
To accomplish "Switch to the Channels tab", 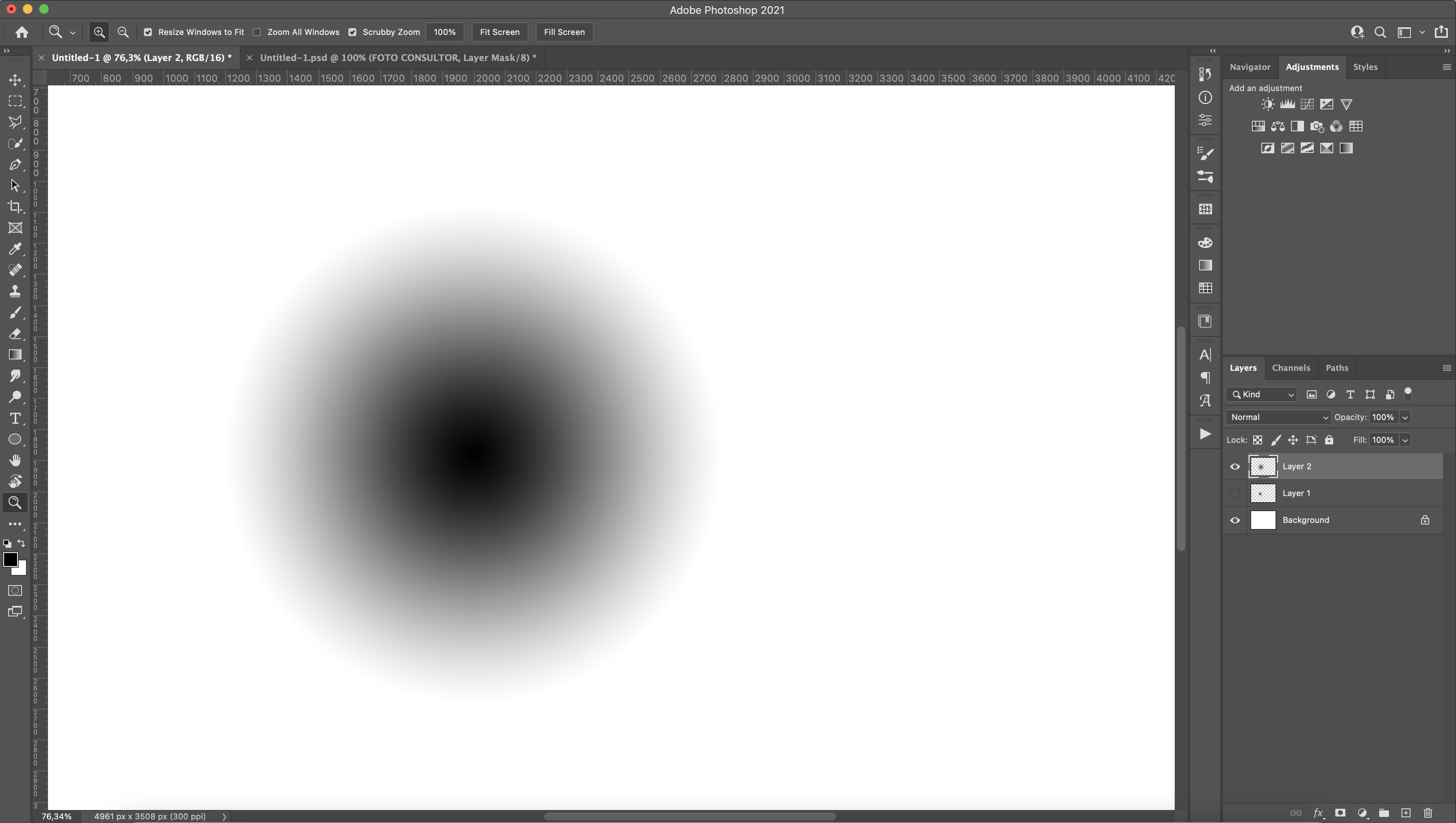I will point(1291,368).
